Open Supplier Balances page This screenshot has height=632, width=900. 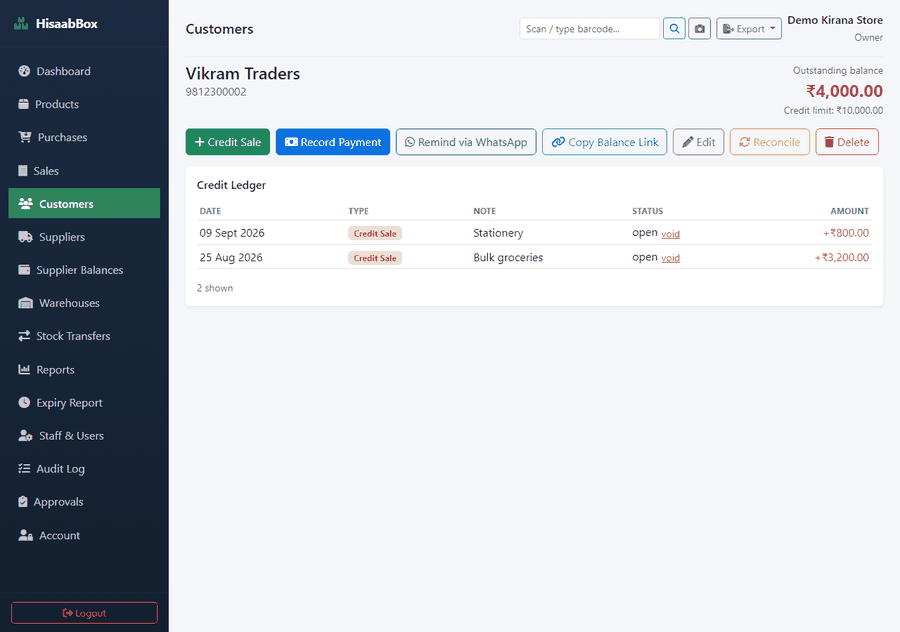tap(84, 270)
